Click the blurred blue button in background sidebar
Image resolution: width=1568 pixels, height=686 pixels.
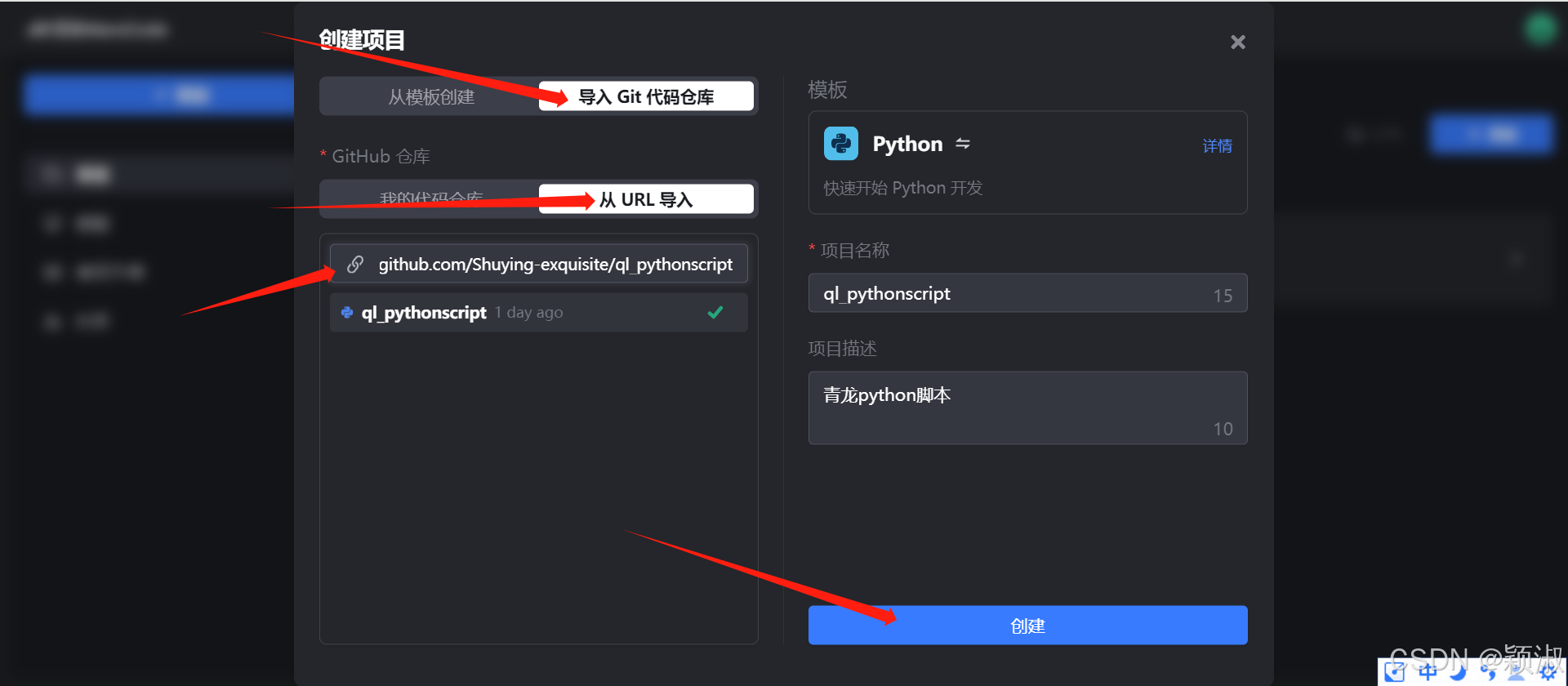click(159, 95)
